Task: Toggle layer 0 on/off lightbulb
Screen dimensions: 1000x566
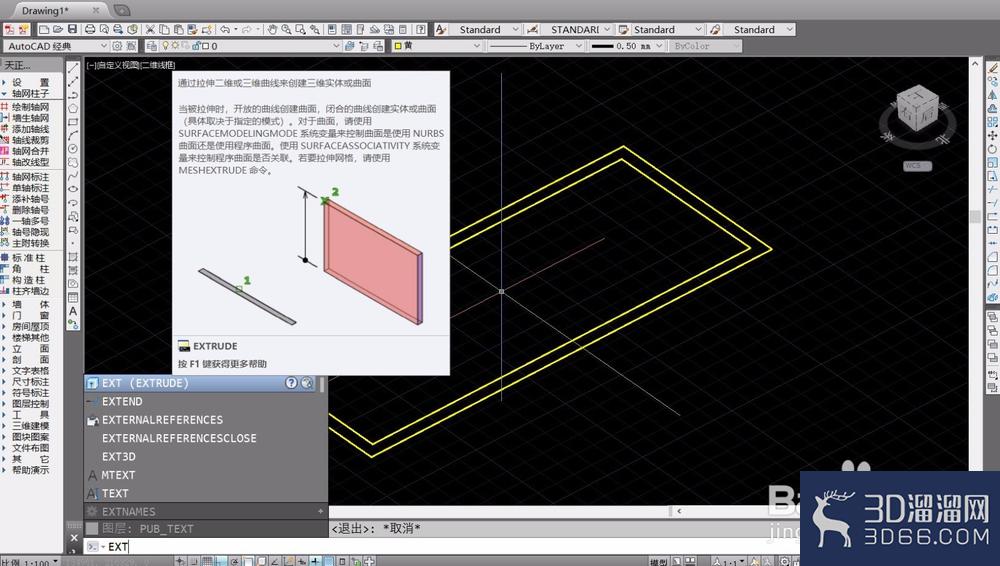Action: [166, 46]
